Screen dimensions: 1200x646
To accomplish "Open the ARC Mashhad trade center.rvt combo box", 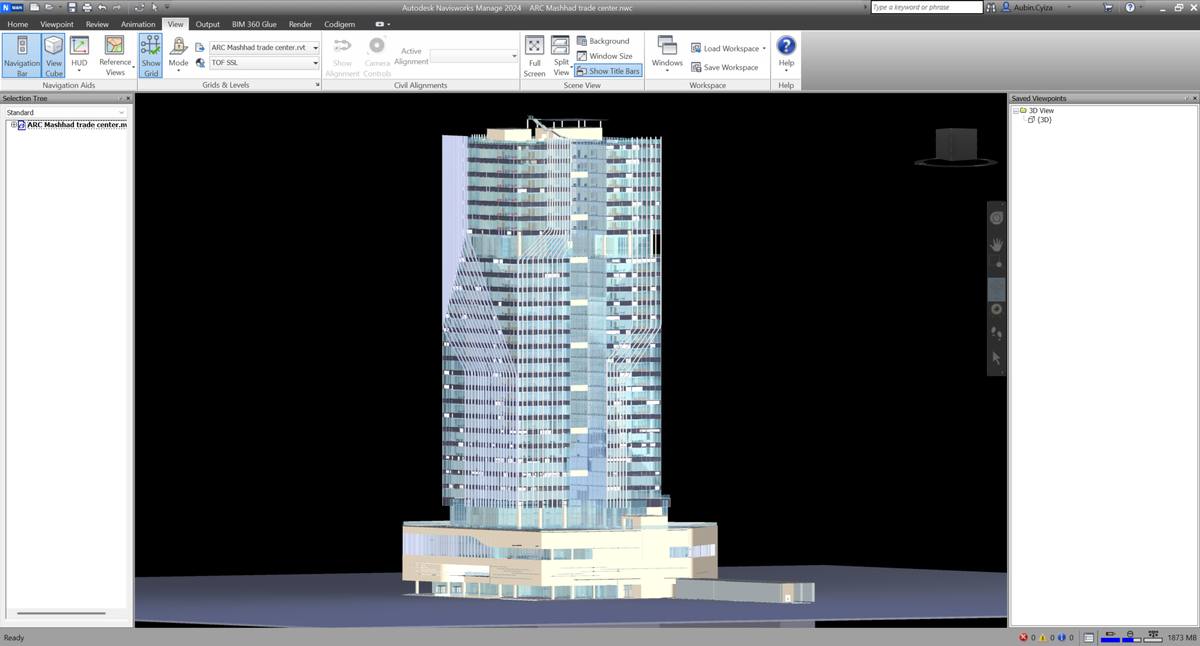I will [x=264, y=47].
